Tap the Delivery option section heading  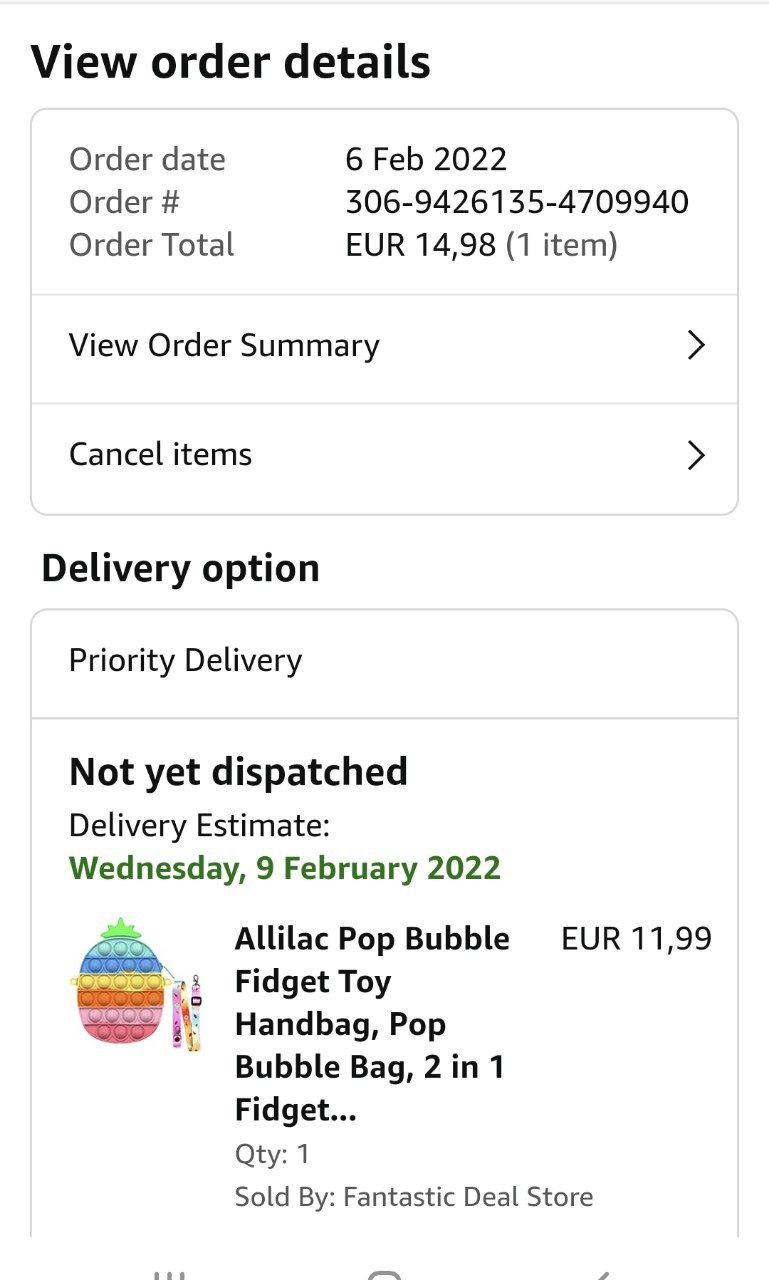pyautogui.click(x=180, y=568)
